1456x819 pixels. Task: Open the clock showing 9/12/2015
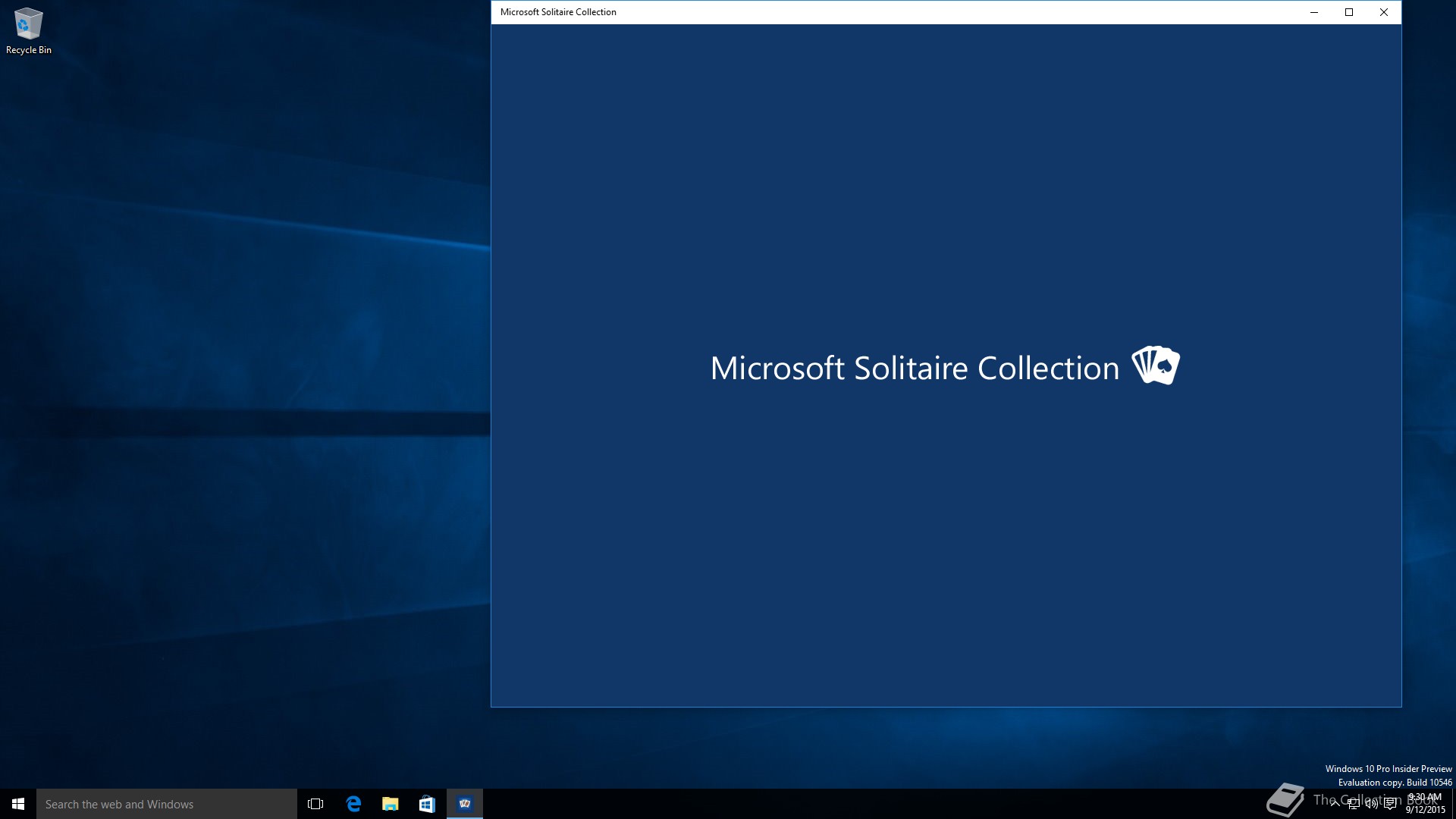click(1425, 804)
